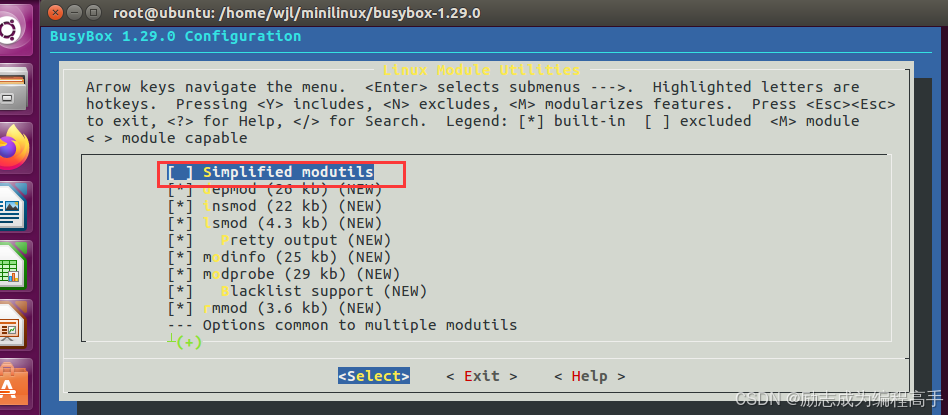The height and width of the screenshot is (415, 948).
Task: Click the Linux Module Utilities title
Action: click(x=482, y=70)
